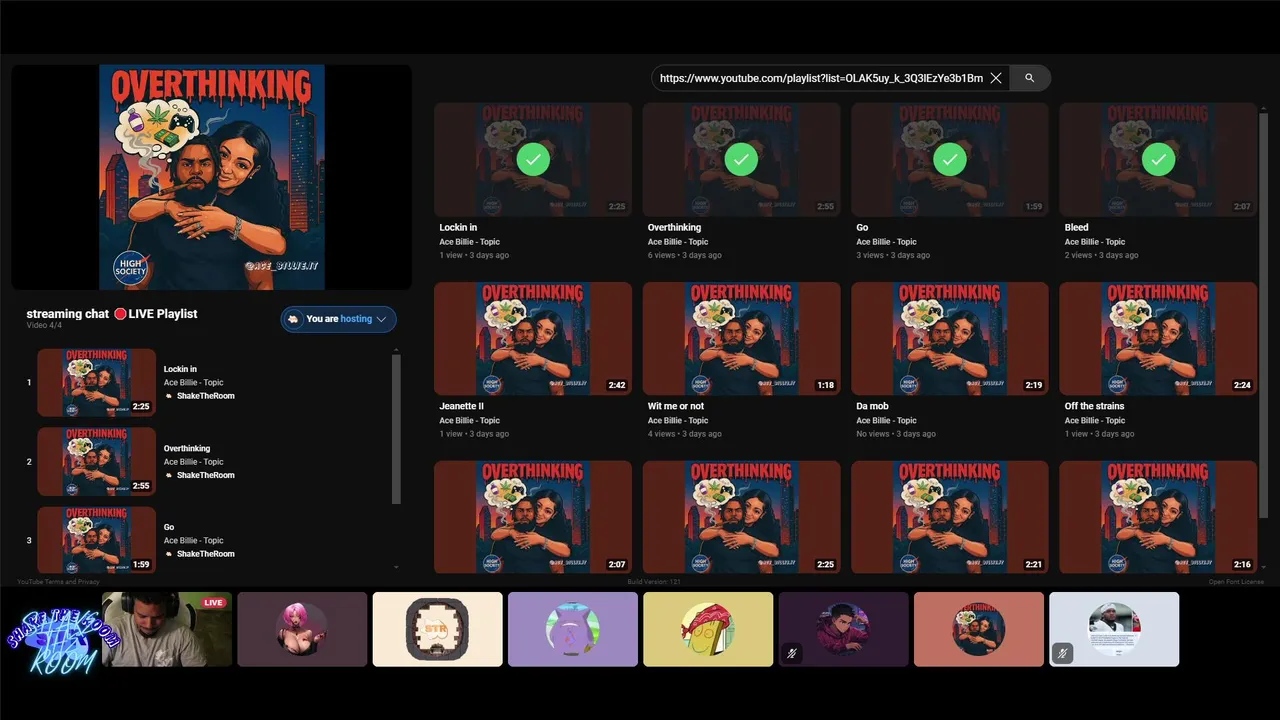Select the purple background avatar participant

tap(573, 629)
